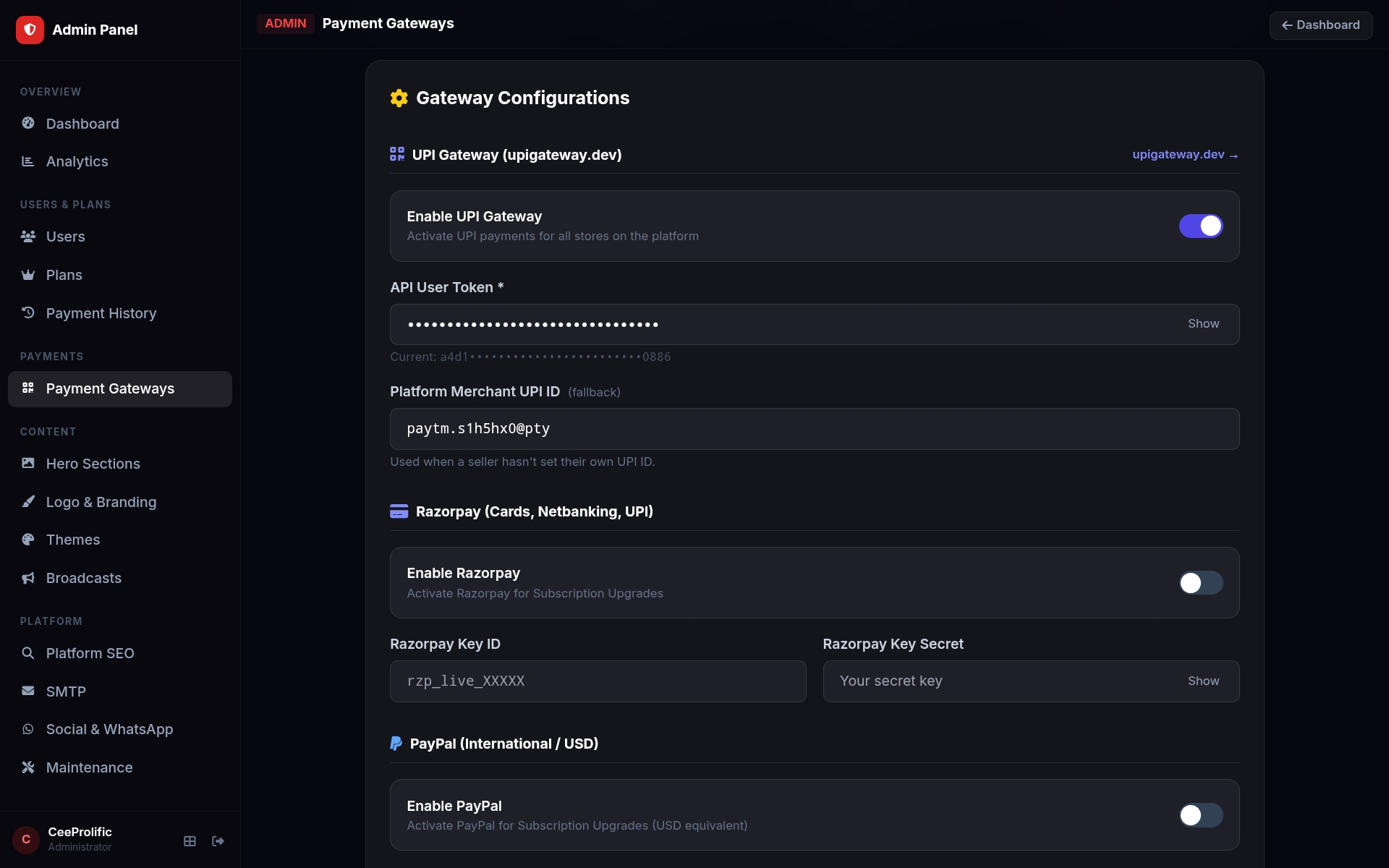This screenshot has width=1389, height=868.
Task: Enable the PayPal toggle switch
Action: [1201, 815]
